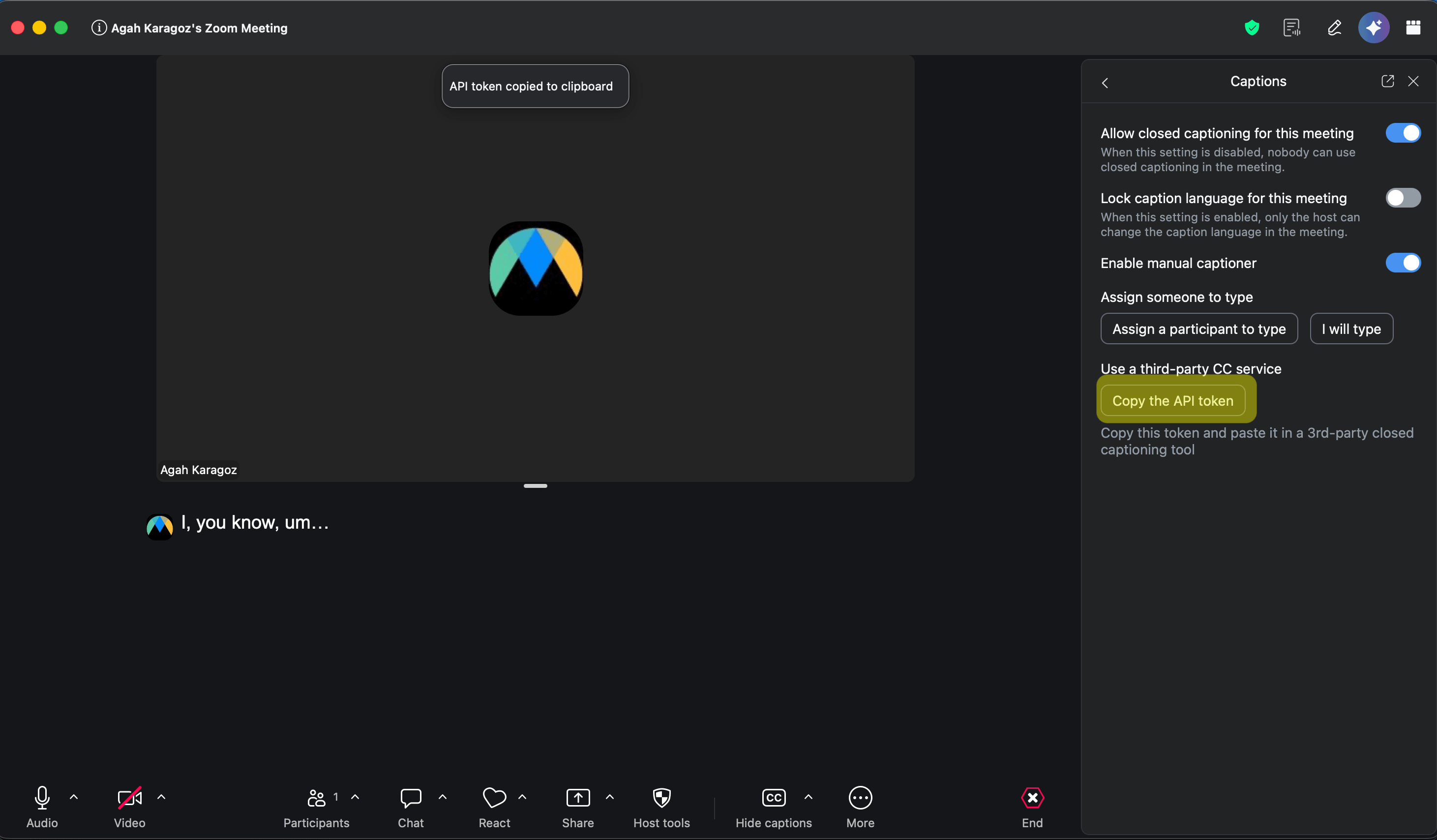
Task: Mute the Audio microphone
Action: point(42,807)
